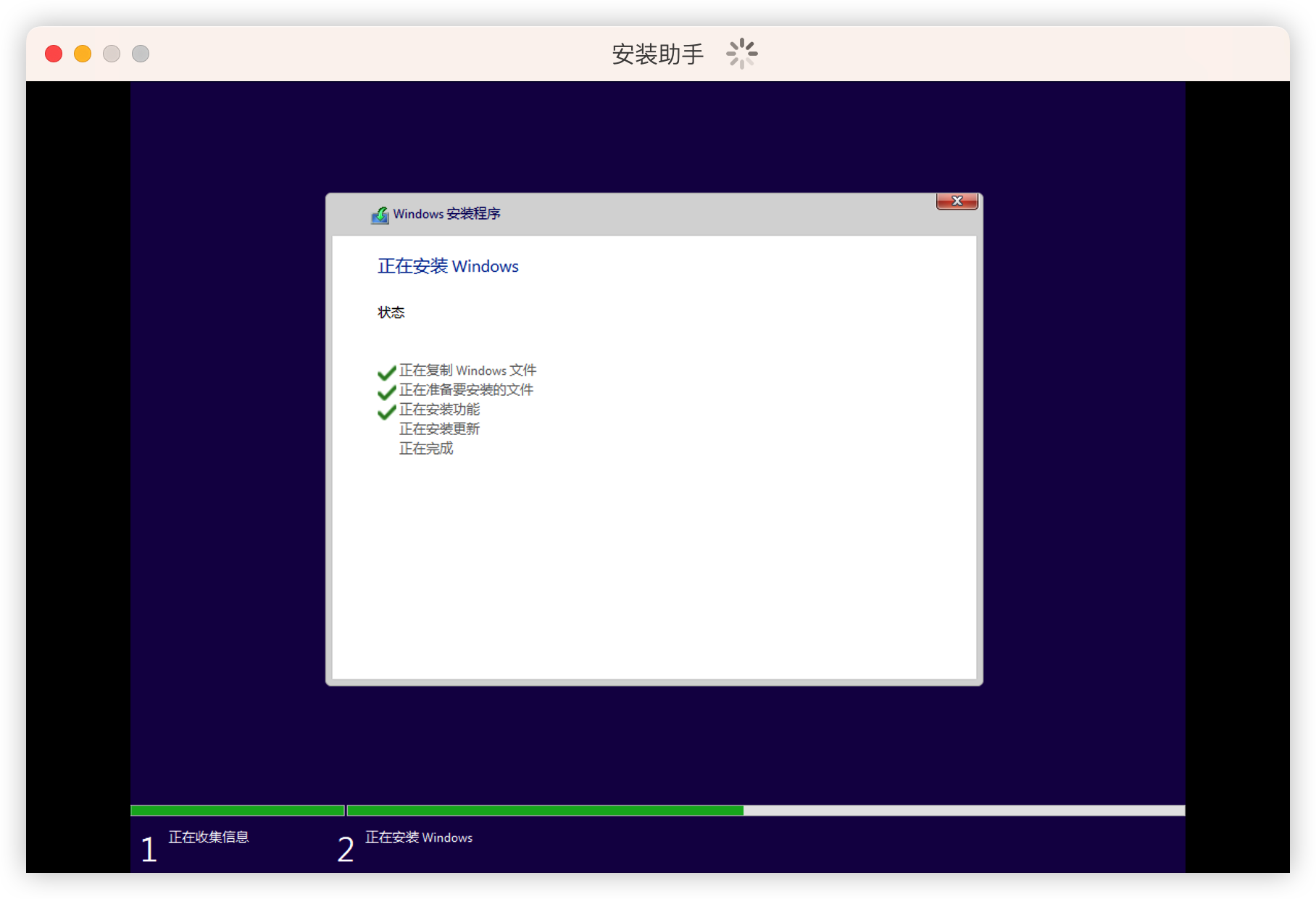Click the Windows 安装程序 dialog title
The height and width of the screenshot is (899, 1316).
446,214
